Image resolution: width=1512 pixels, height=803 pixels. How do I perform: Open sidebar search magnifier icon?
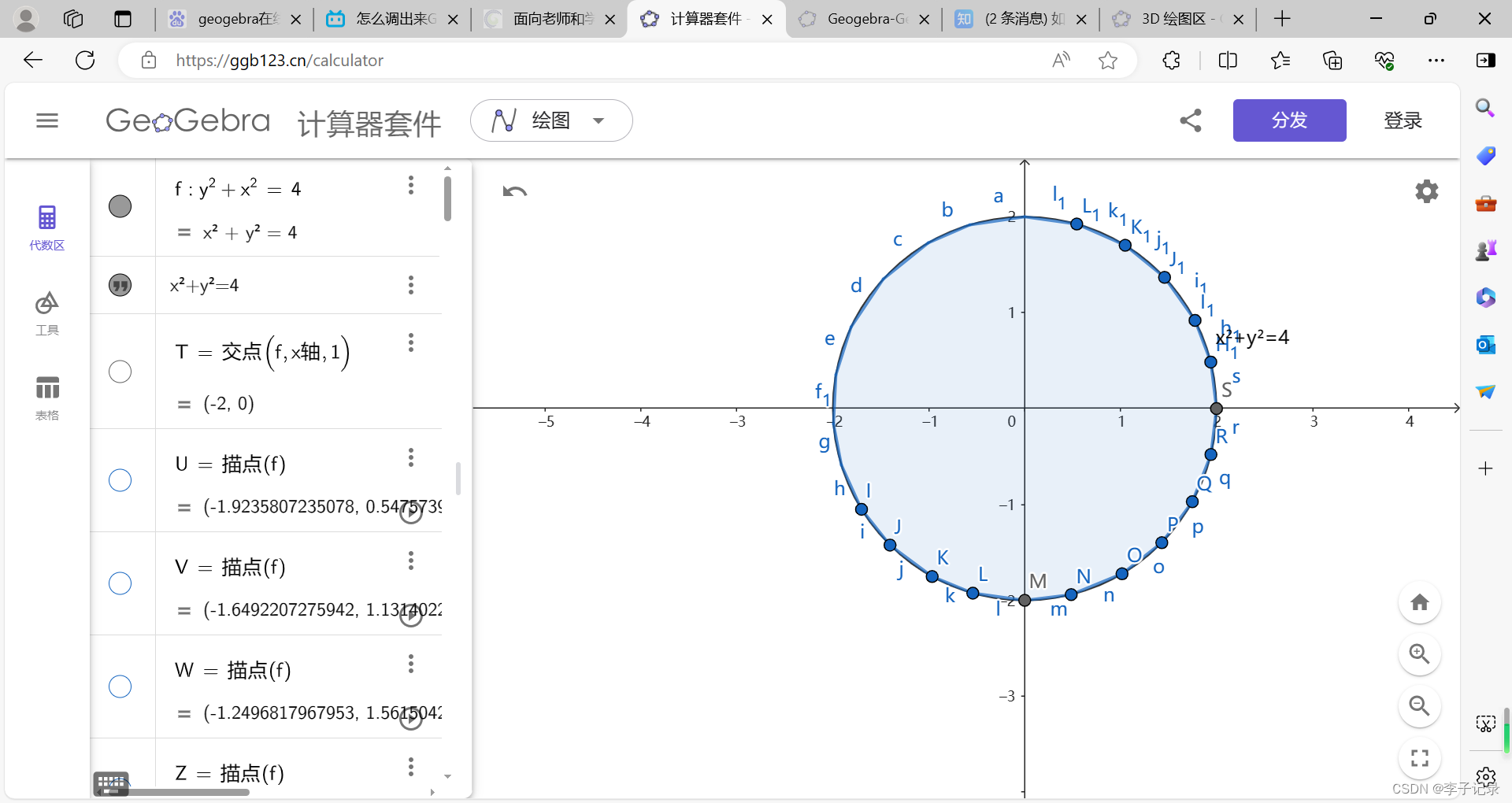tap(1485, 108)
